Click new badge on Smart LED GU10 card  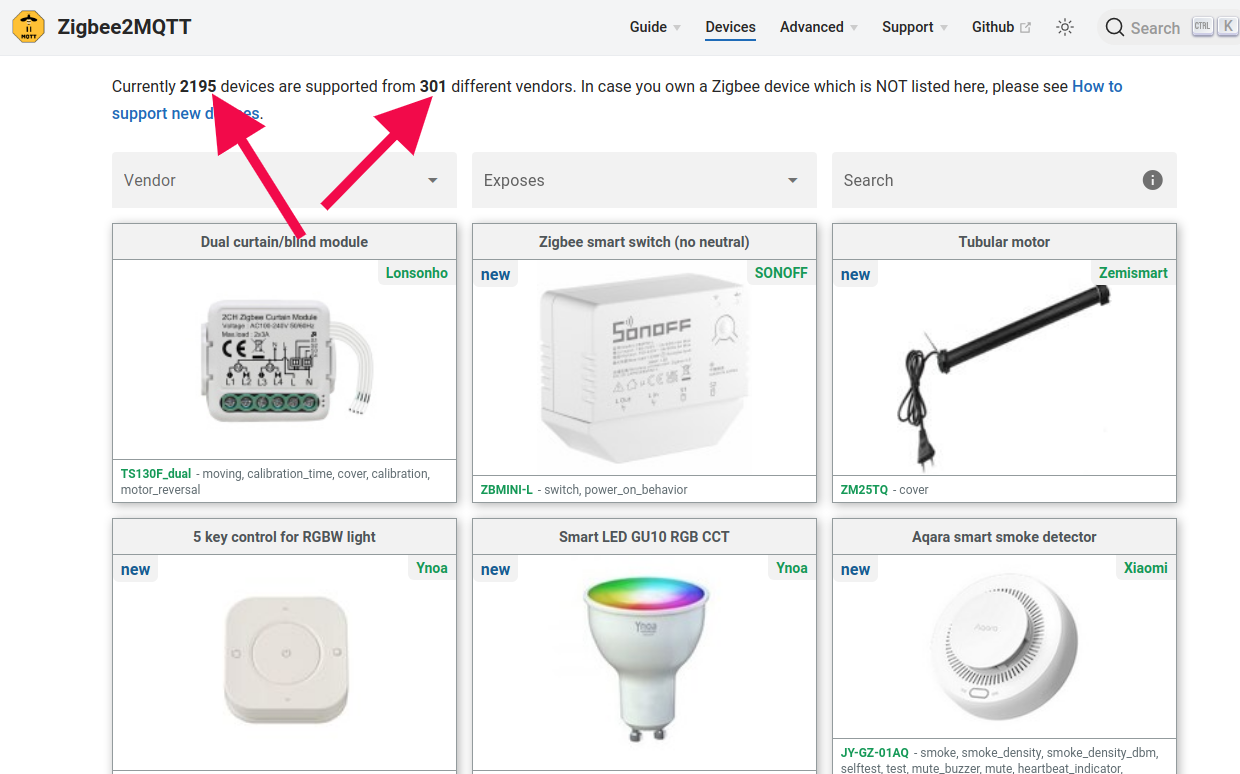(x=495, y=570)
